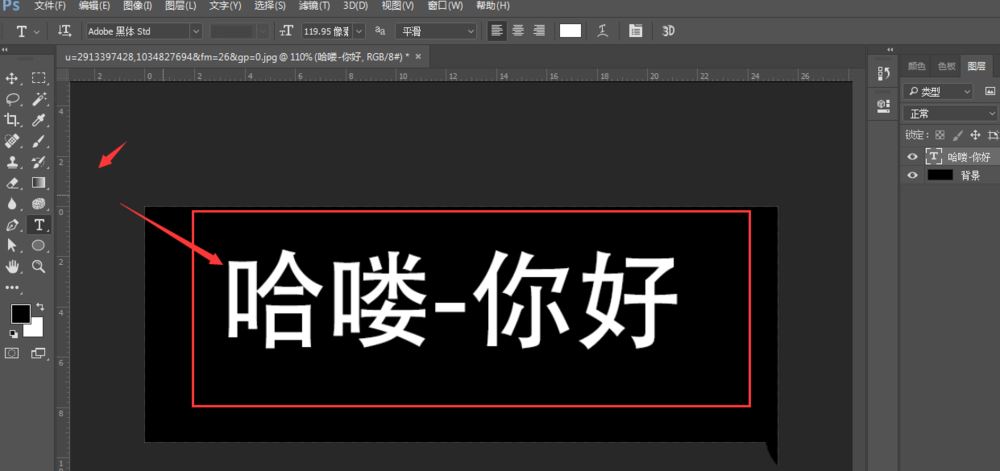Screen dimensions: 1000x471
Task: Click the font size field 119.95
Action: pyautogui.click(x=327, y=31)
